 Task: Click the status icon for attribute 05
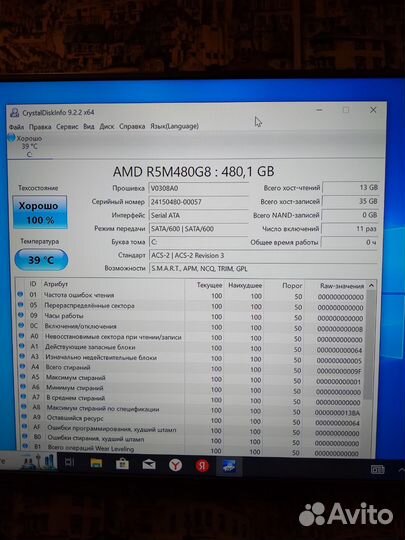coord(20,304)
